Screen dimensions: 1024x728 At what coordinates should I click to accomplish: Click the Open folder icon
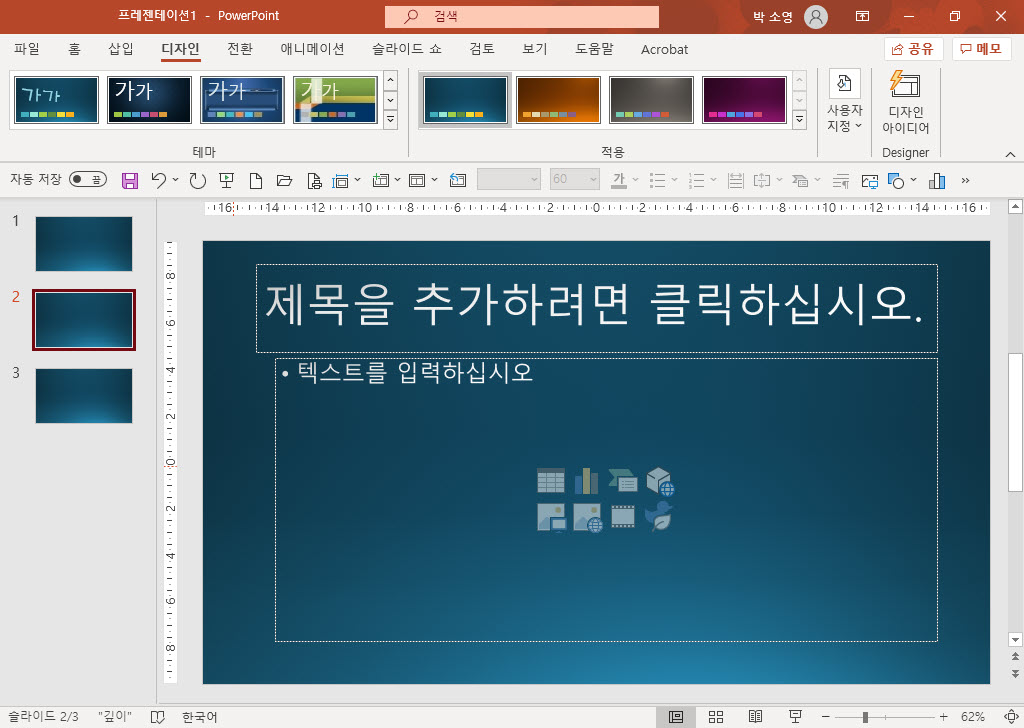coord(284,180)
